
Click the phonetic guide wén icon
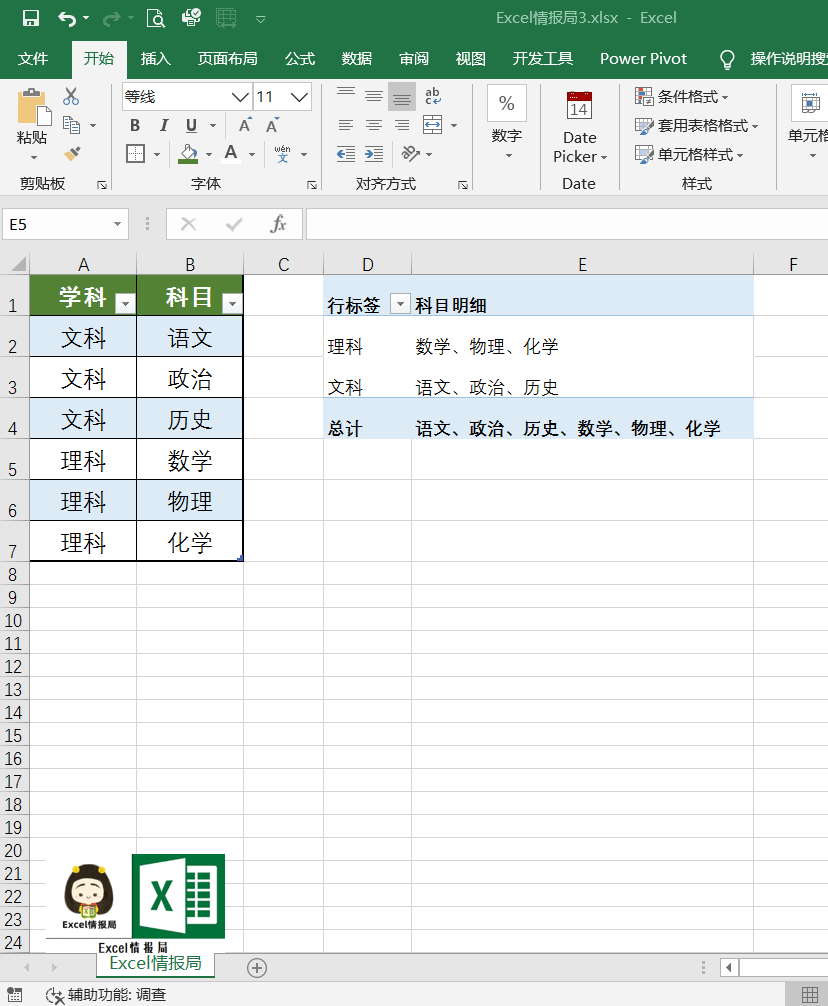[282, 154]
